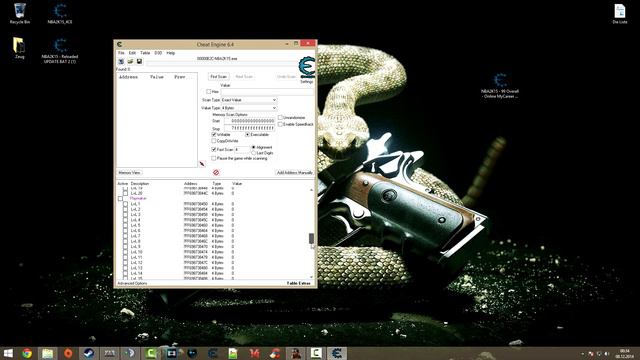Click the memory Start address field
Screen dimensions: 640x360
point(249,121)
